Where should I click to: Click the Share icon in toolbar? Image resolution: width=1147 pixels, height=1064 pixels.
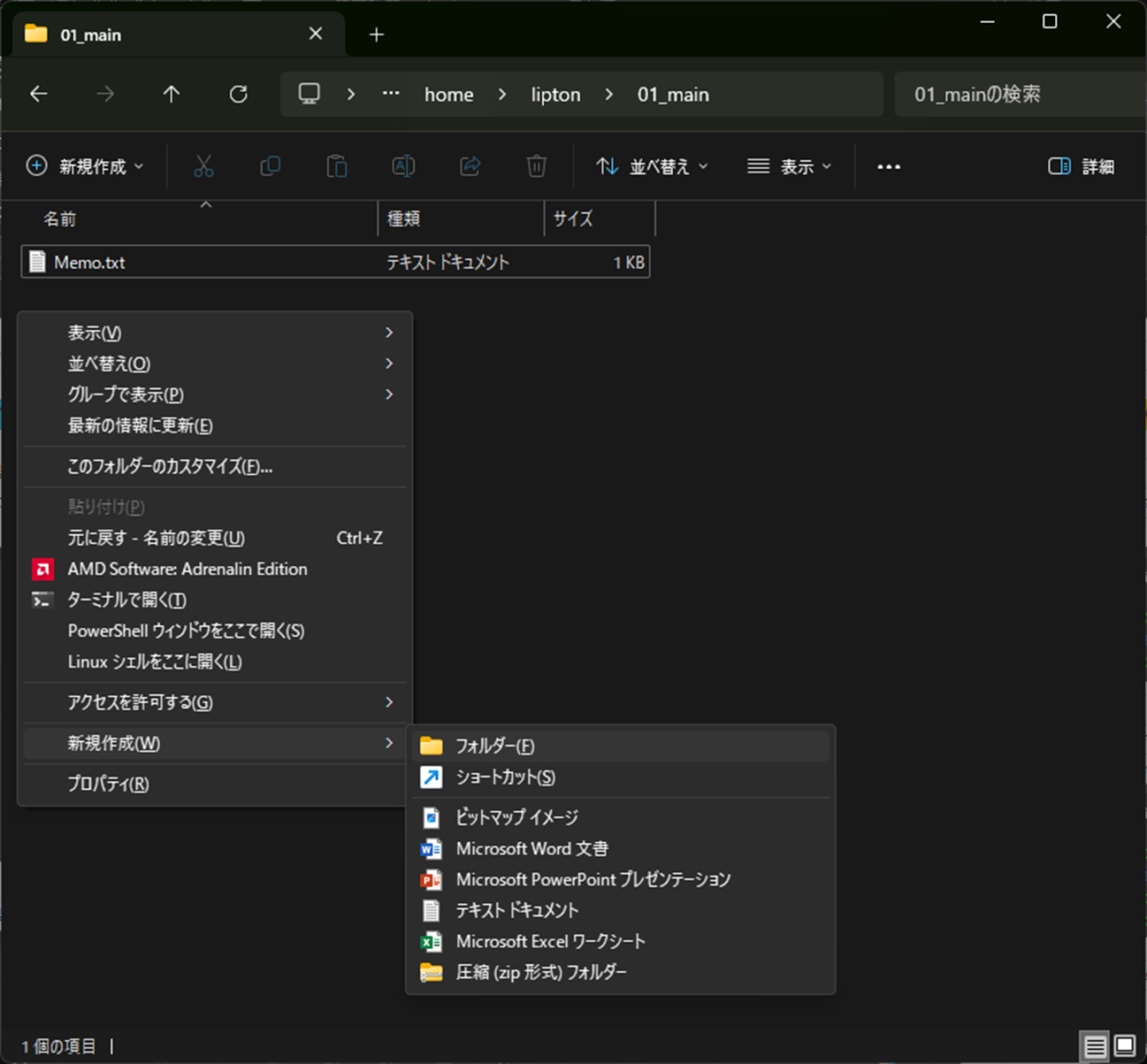pyautogui.click(x=470, y=166)
